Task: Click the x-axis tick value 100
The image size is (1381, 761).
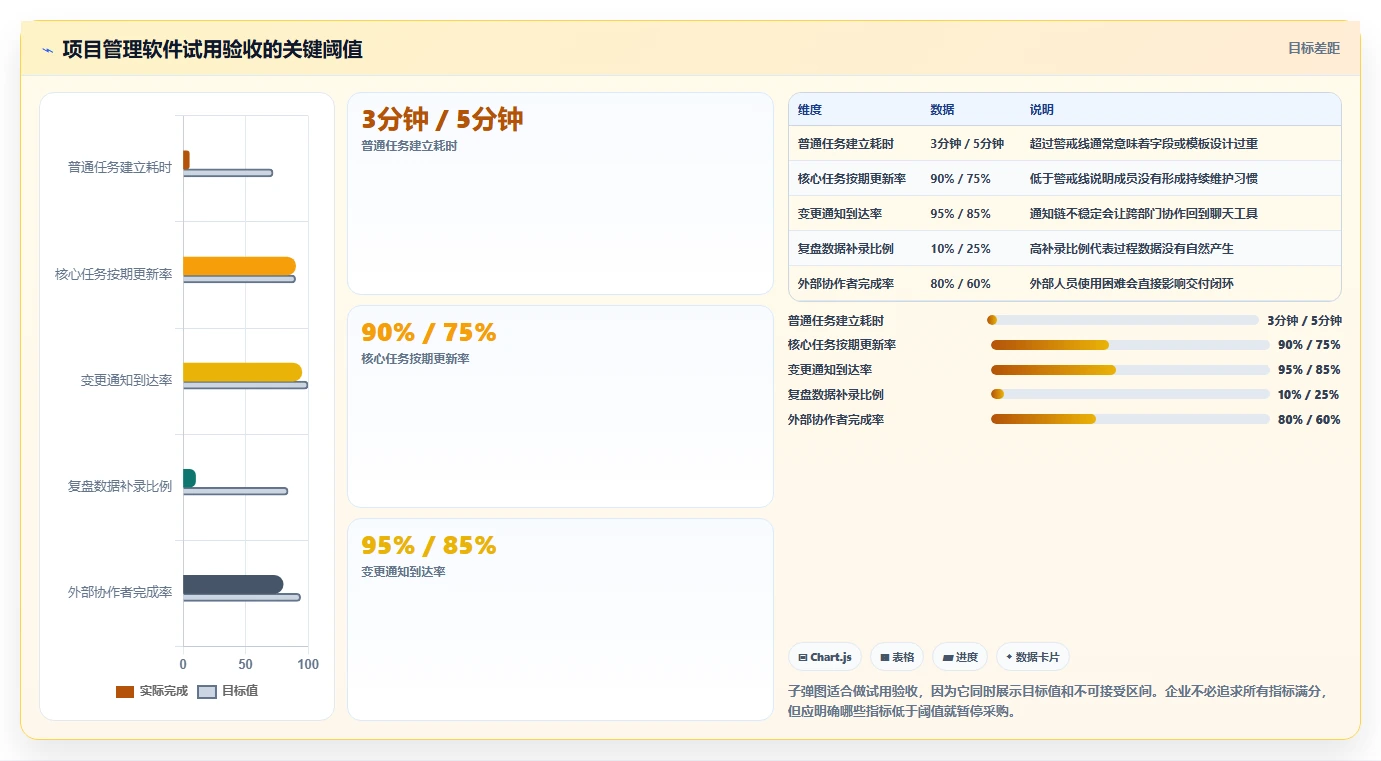Action: 308,664
